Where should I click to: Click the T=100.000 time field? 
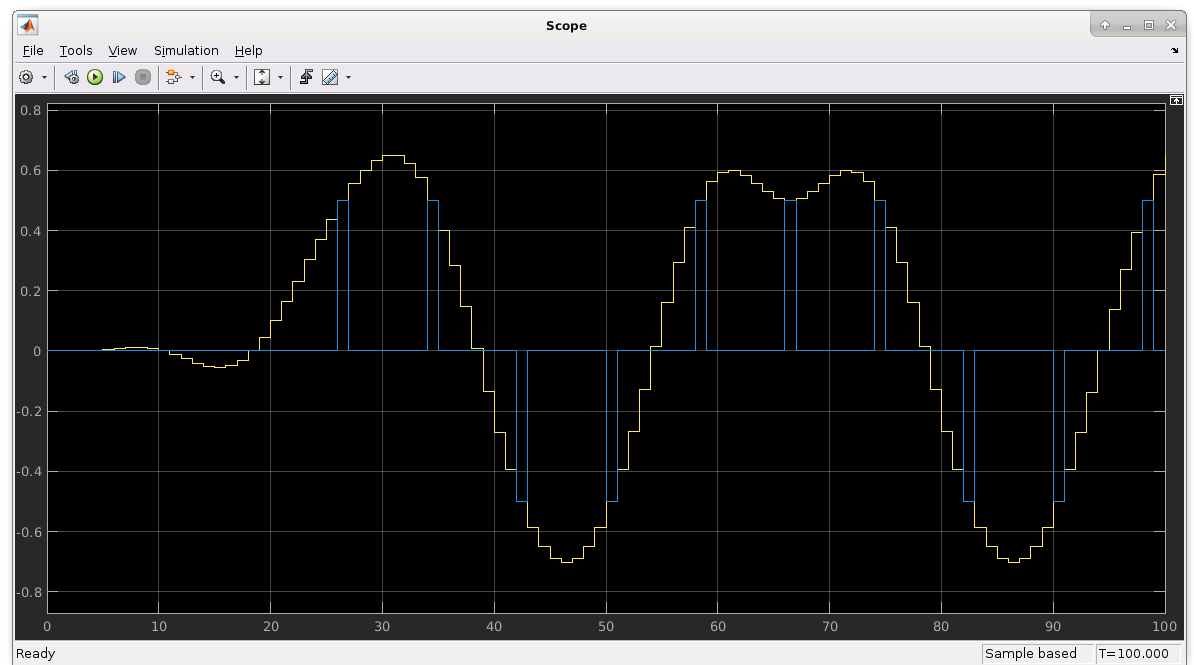click(1135, 653)
